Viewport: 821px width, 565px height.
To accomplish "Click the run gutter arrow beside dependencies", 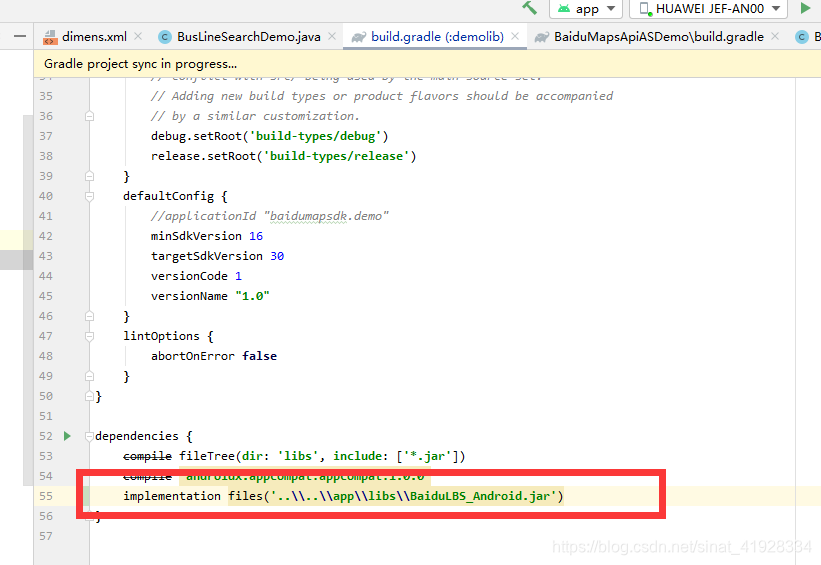I will [67, 436].
